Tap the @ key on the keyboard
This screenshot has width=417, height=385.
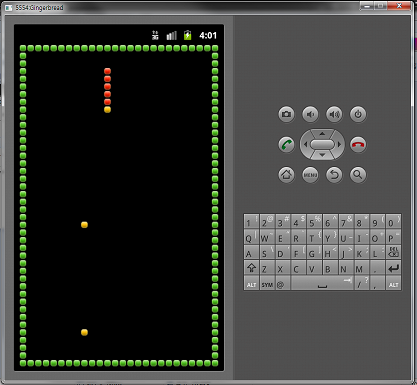tap(282, 283)
